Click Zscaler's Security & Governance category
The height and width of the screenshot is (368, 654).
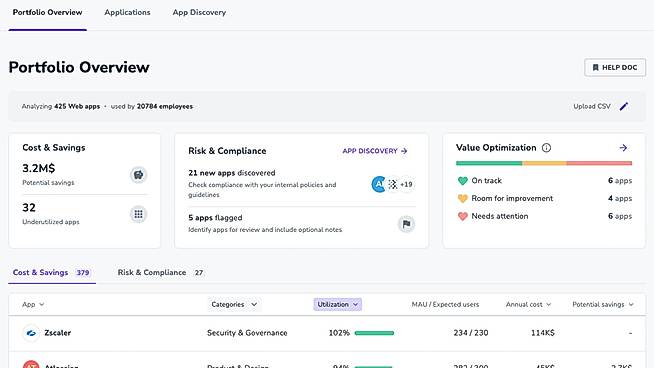tap(247, 333)
